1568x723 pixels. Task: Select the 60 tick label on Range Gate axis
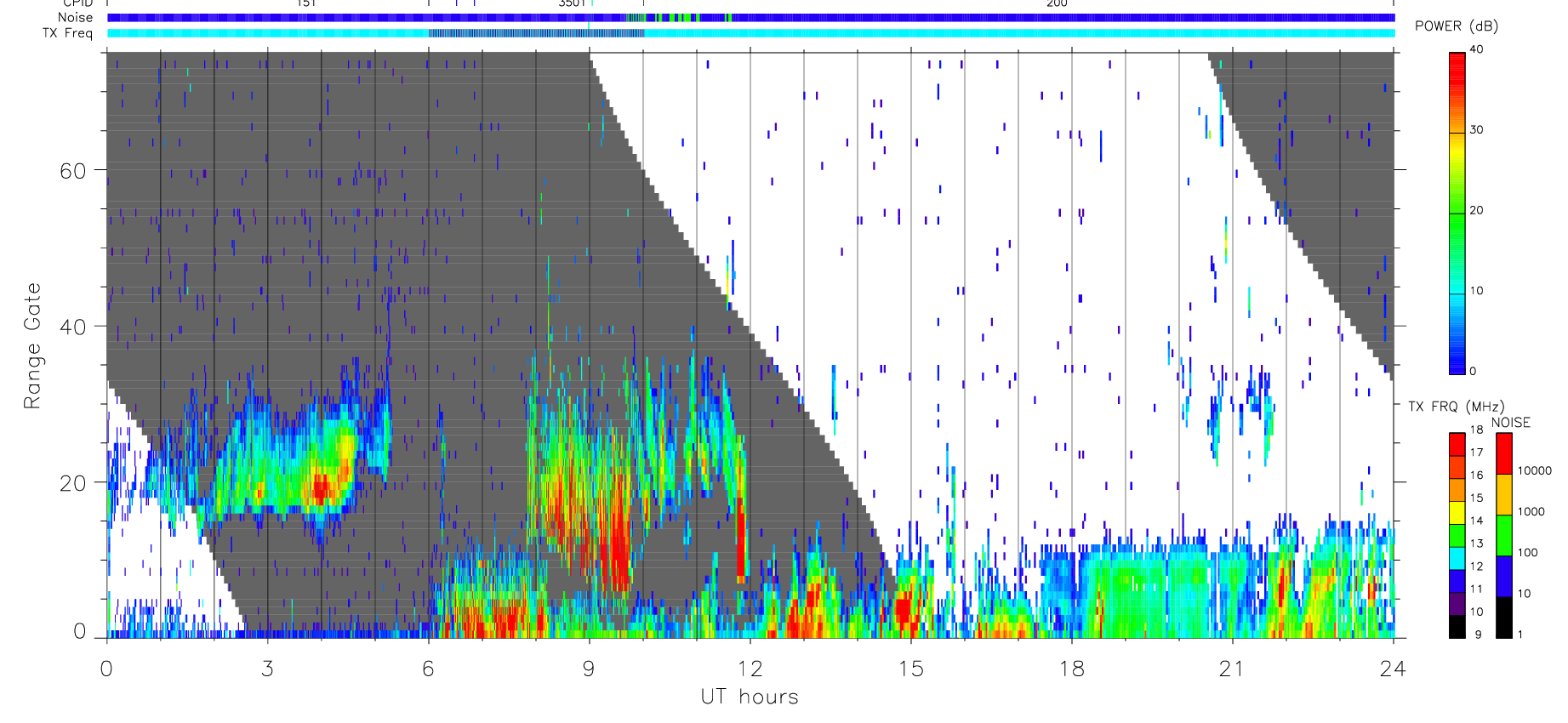tap(73, 171)
